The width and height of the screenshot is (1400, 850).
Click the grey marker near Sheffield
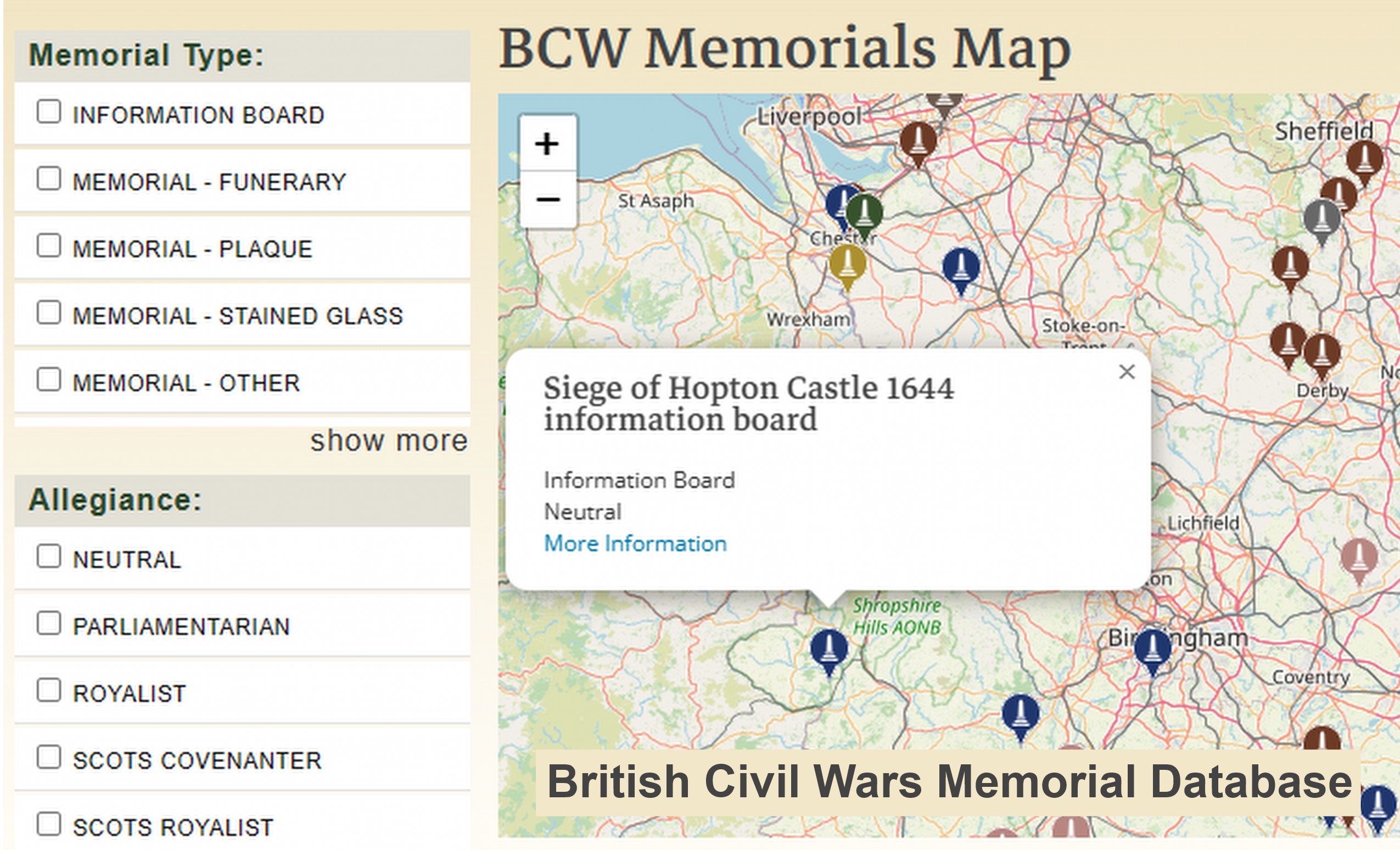click(x=1321, y=219)
